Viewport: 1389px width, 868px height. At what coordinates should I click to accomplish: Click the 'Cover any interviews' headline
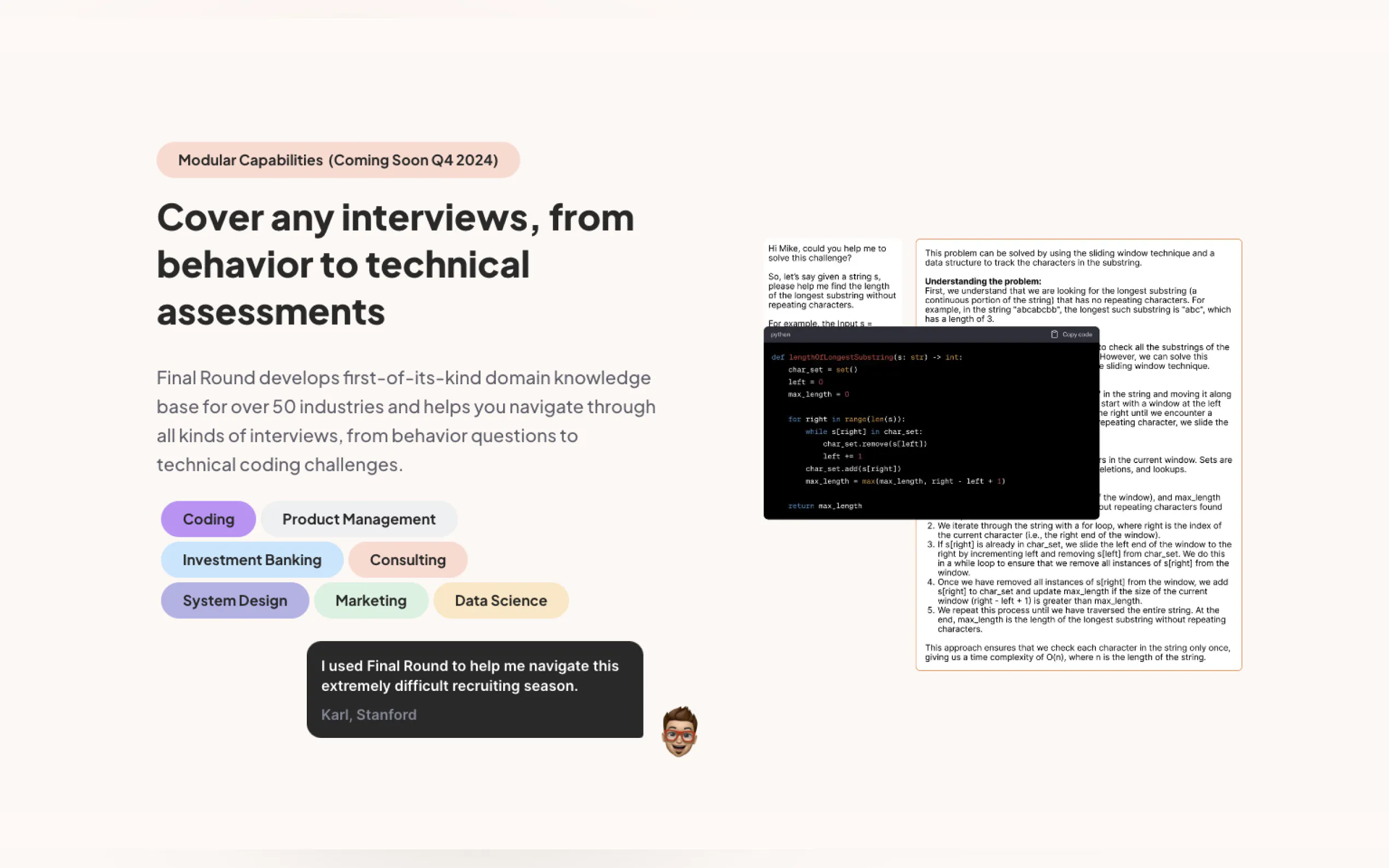[395, 265]
